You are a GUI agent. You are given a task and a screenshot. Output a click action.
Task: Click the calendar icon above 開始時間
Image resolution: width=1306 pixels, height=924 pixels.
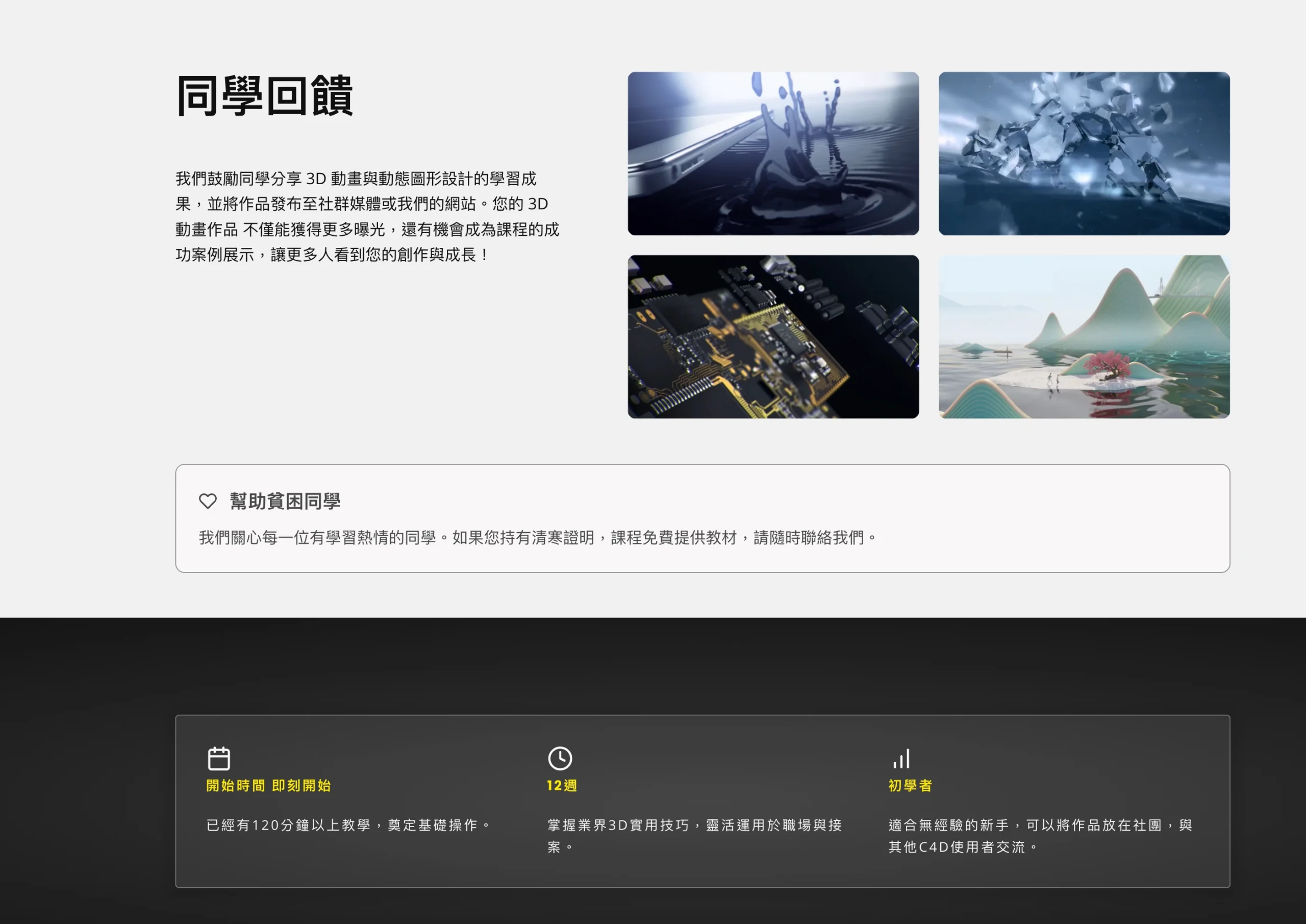coord(218,758)
